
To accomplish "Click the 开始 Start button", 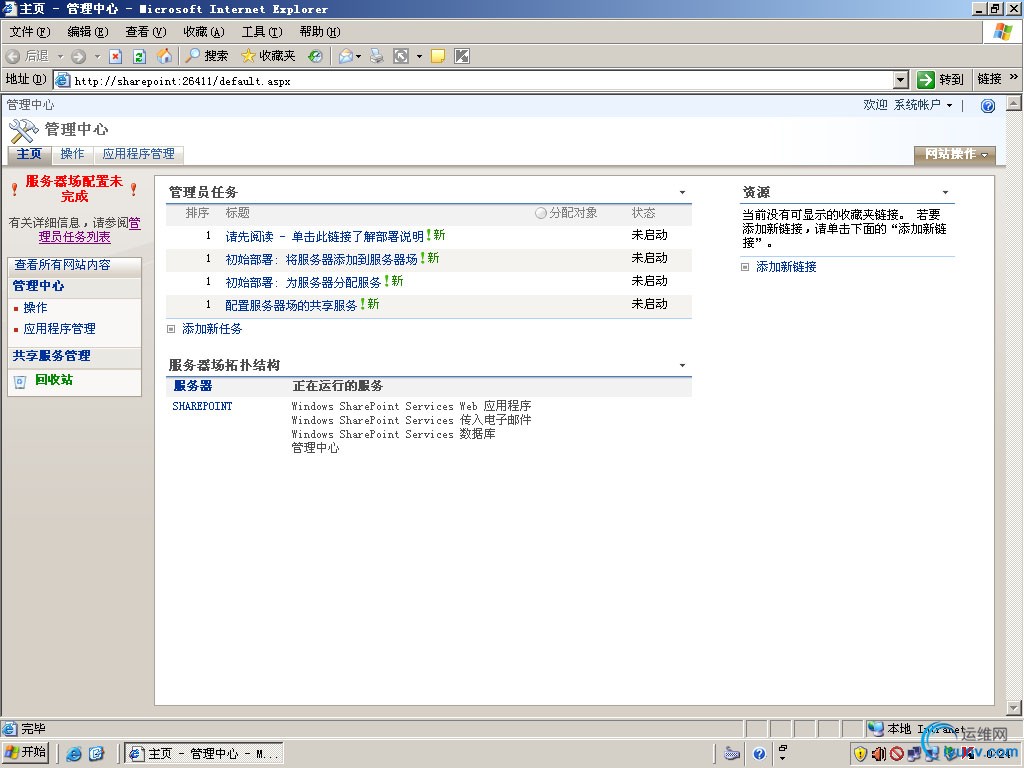I will 26,753.
